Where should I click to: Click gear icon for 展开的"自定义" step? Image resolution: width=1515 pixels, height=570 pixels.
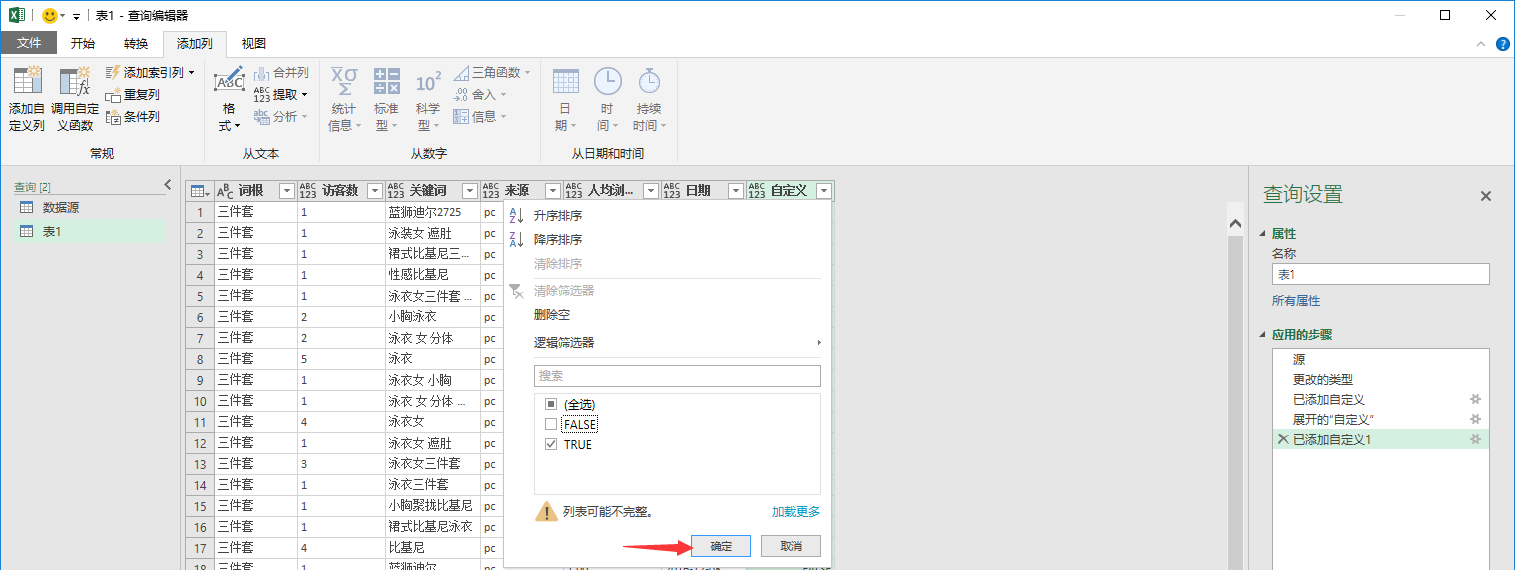pyautogui.click(x=1475, y=419)
